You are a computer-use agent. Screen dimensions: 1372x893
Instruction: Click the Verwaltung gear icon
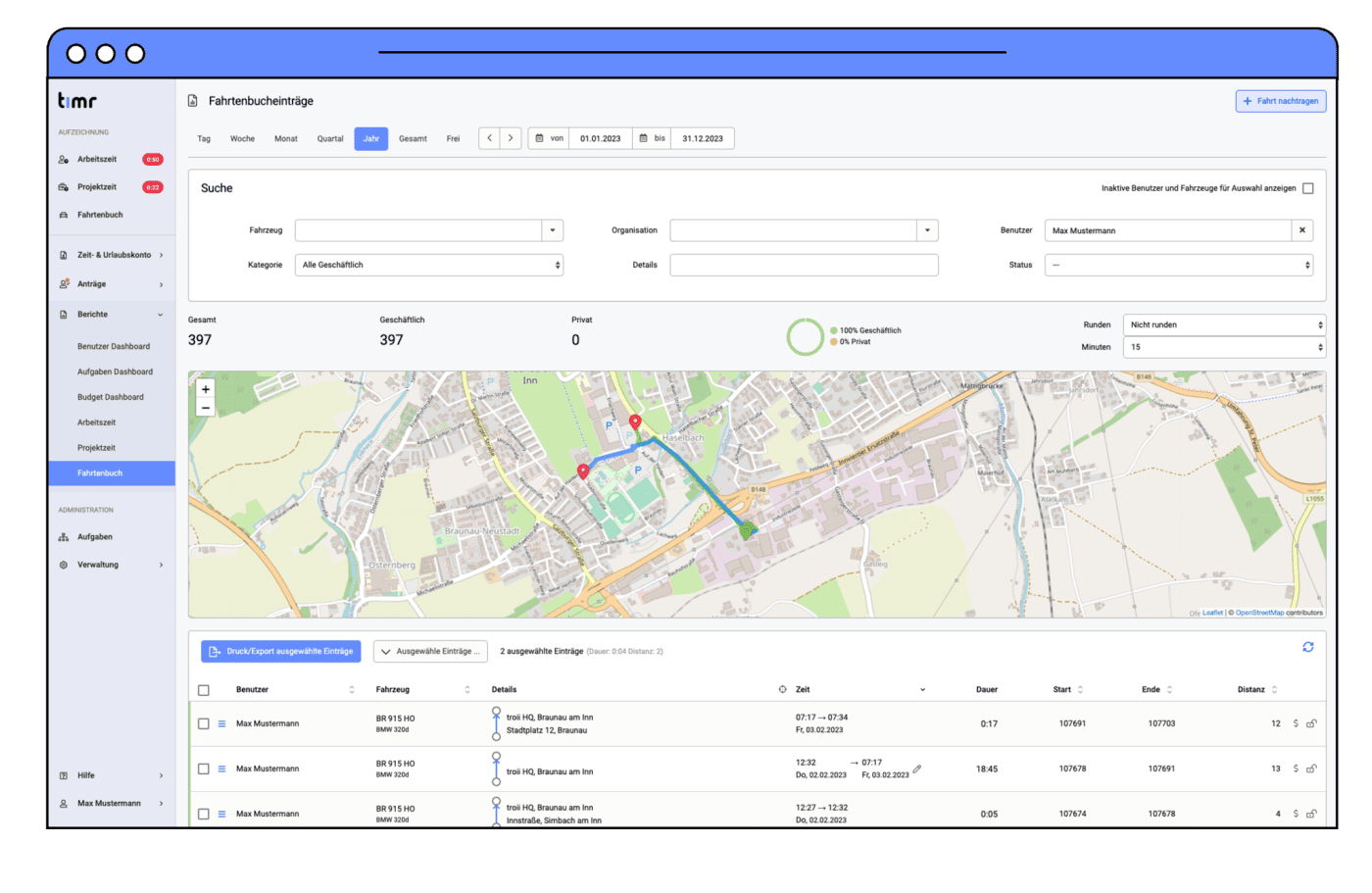[64, 565]
